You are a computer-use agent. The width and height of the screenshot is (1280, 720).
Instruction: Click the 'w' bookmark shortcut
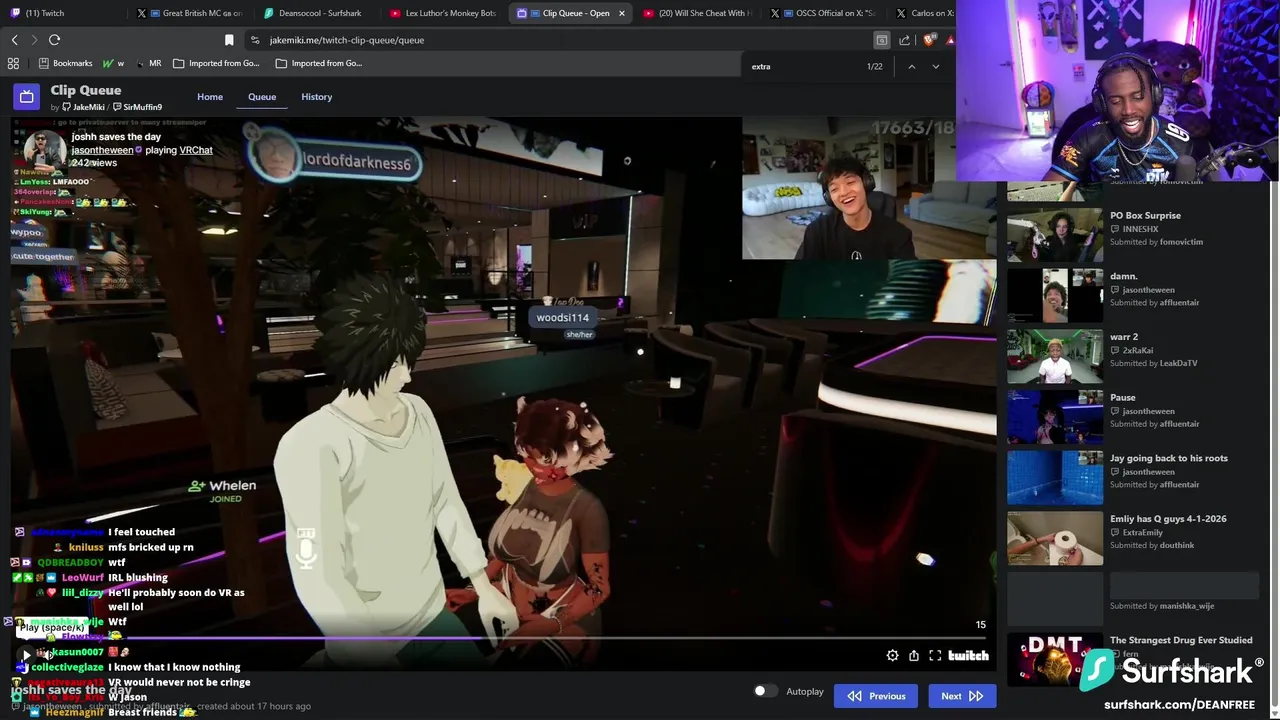pos(114,63)
